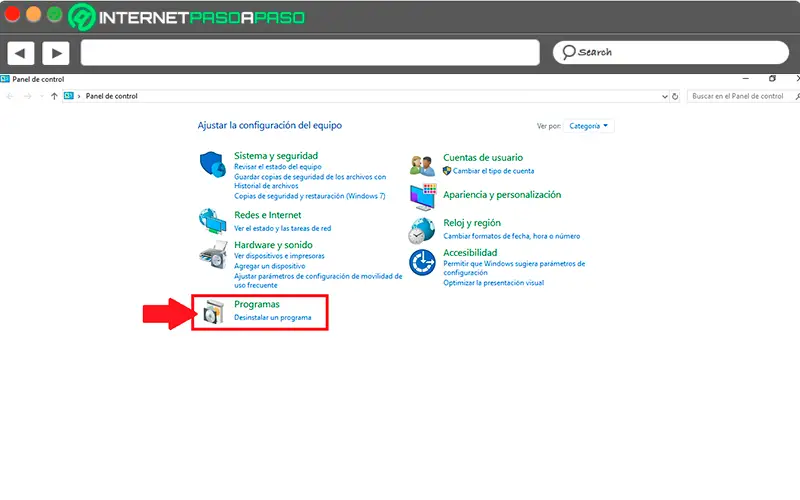The image size is (800, 500).
Task: Click the Control Panel icon in breadcrumb
Action: tap(69, 96)
